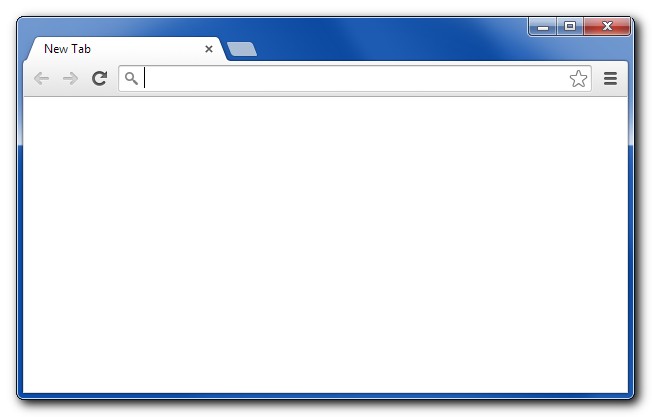Image resolution: width=652 pixels, height=417 pixels.
Task: Click the empty blue title bar above tabs
Action: [x=374, y=26]
